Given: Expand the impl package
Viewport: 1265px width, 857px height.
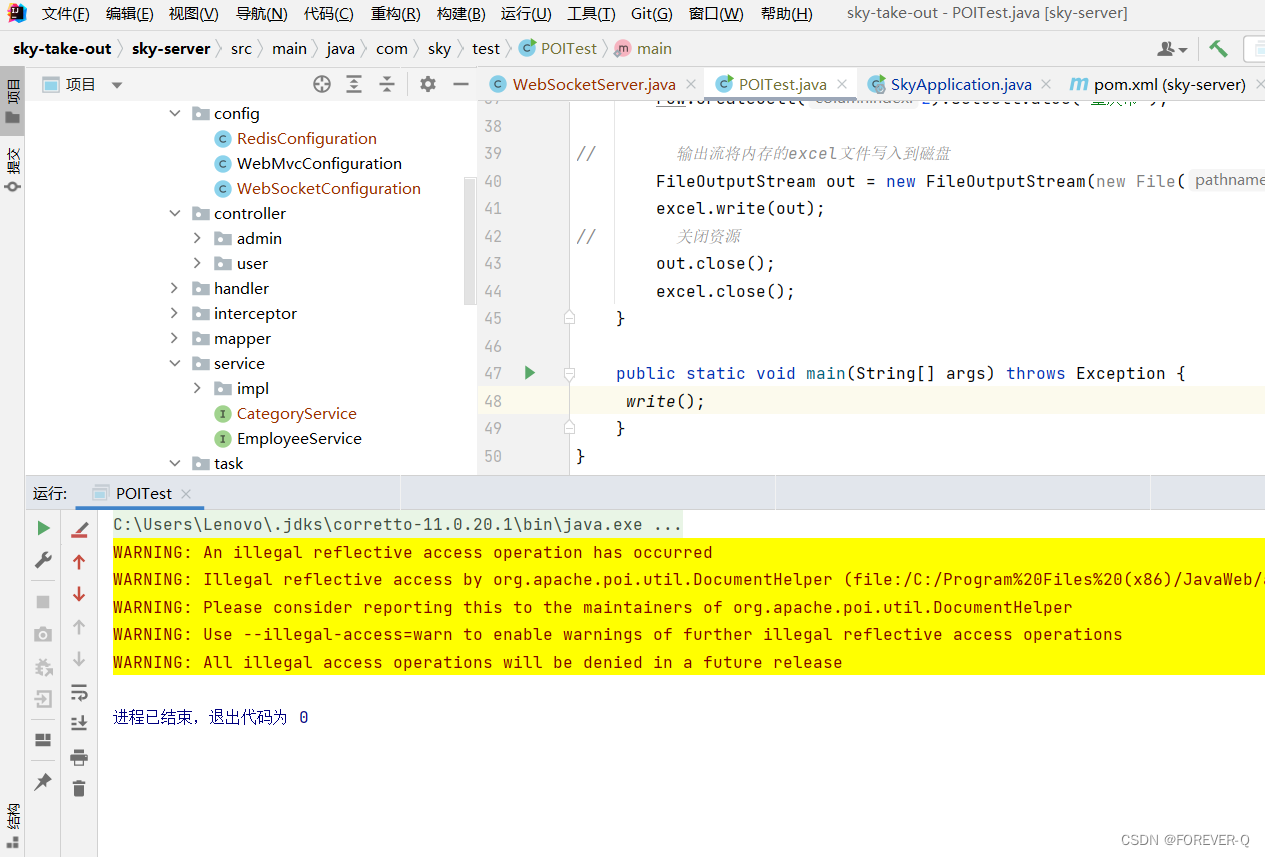Looking at the screenshot, I should (197, 388).
